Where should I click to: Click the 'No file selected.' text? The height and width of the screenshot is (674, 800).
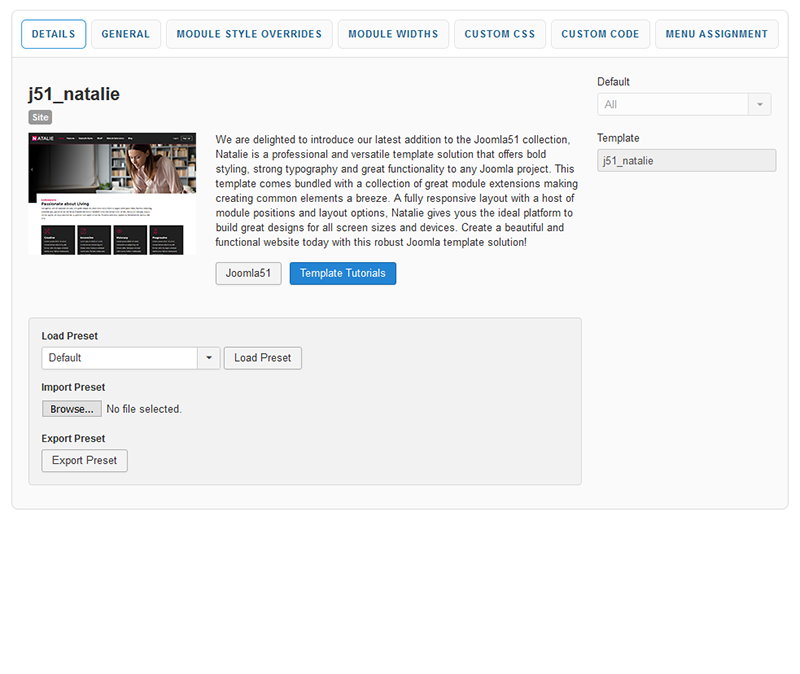pos(144,409)
